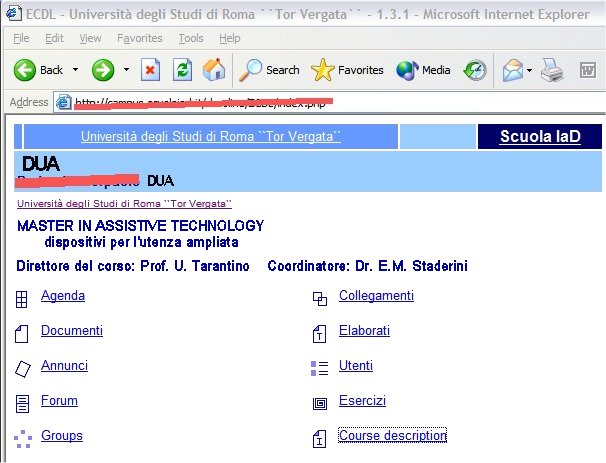Open the Elaborati link

coord(364,330)
